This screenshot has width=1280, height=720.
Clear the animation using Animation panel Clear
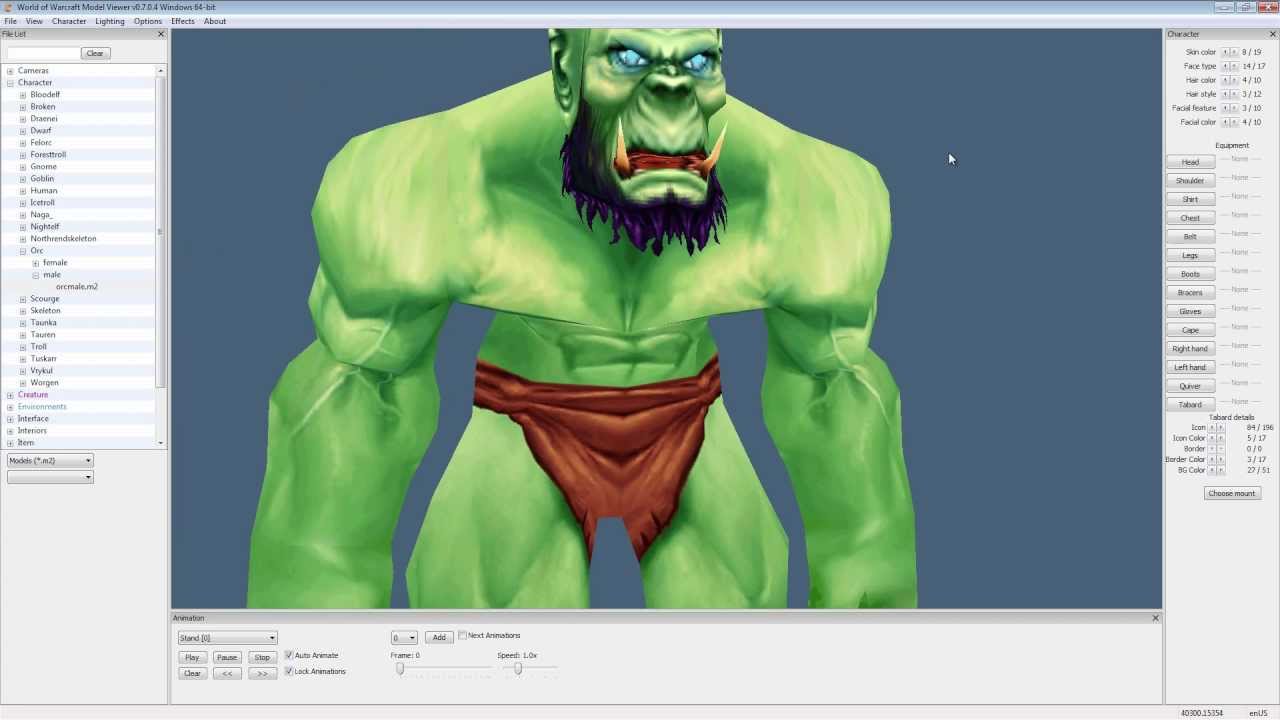coord(192,673)
